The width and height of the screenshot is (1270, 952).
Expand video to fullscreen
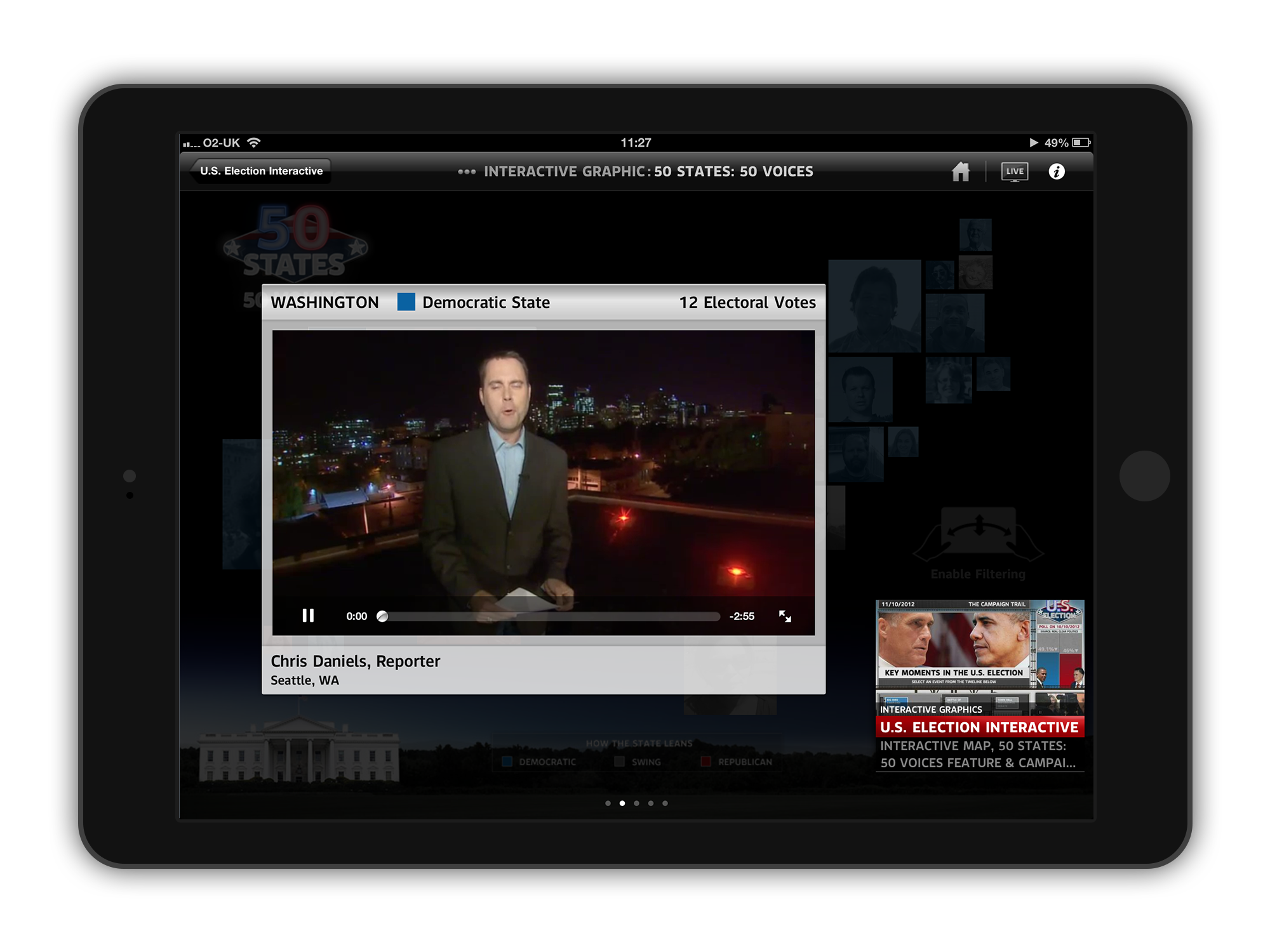click(785, 616)
